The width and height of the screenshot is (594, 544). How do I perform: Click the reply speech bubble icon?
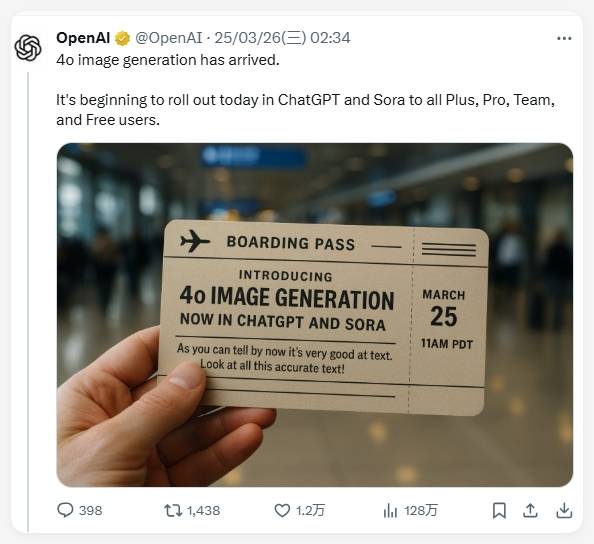pos(65,510)
